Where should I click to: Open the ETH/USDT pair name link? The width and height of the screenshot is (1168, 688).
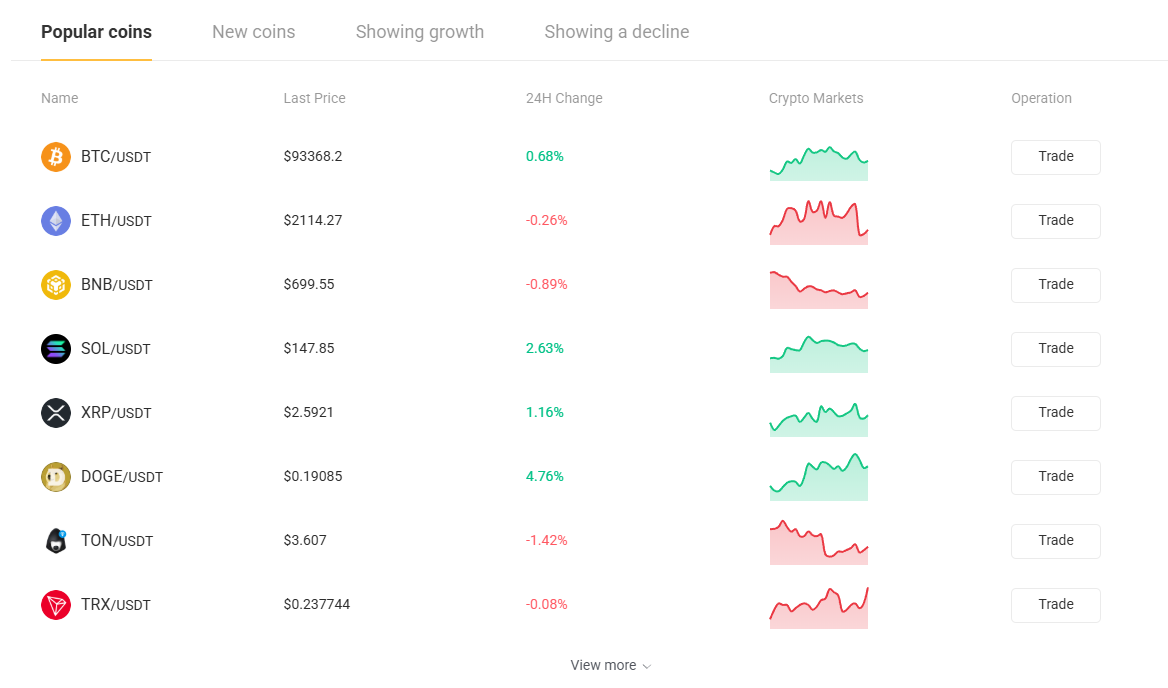click(116, 221)
